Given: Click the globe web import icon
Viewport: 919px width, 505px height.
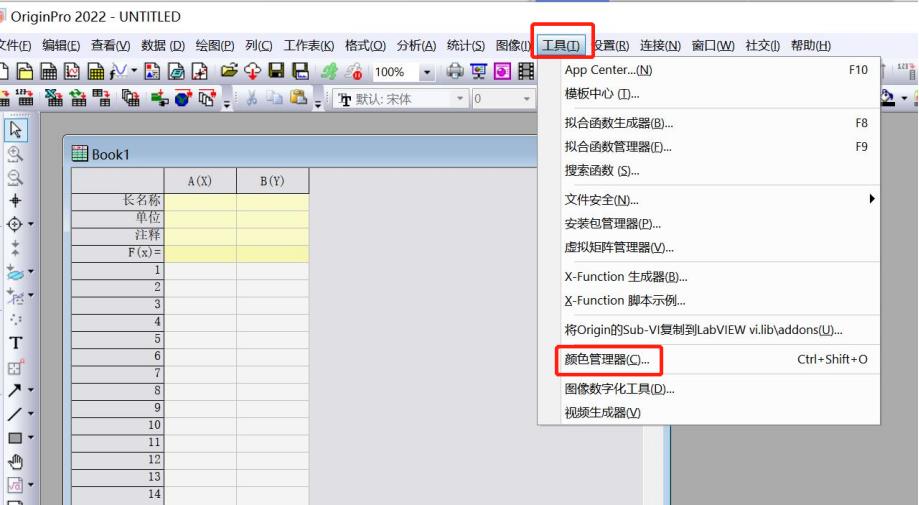Looking at the screenshot, I should click(183, 98).
